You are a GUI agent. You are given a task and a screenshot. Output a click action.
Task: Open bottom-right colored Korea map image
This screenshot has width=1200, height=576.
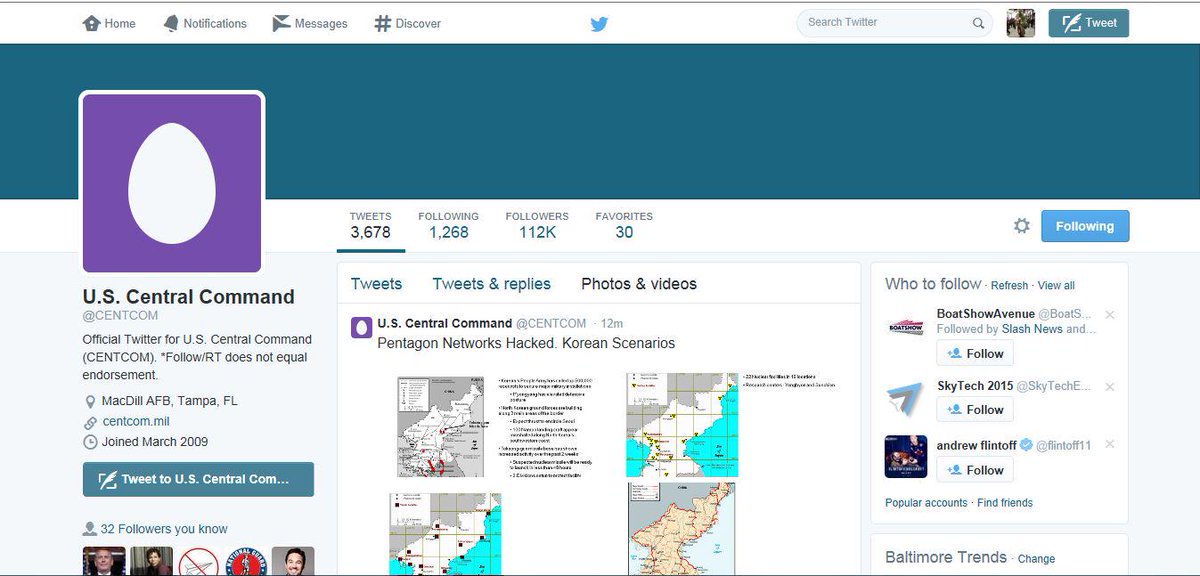pyautogui.click(x=681, y=529)
